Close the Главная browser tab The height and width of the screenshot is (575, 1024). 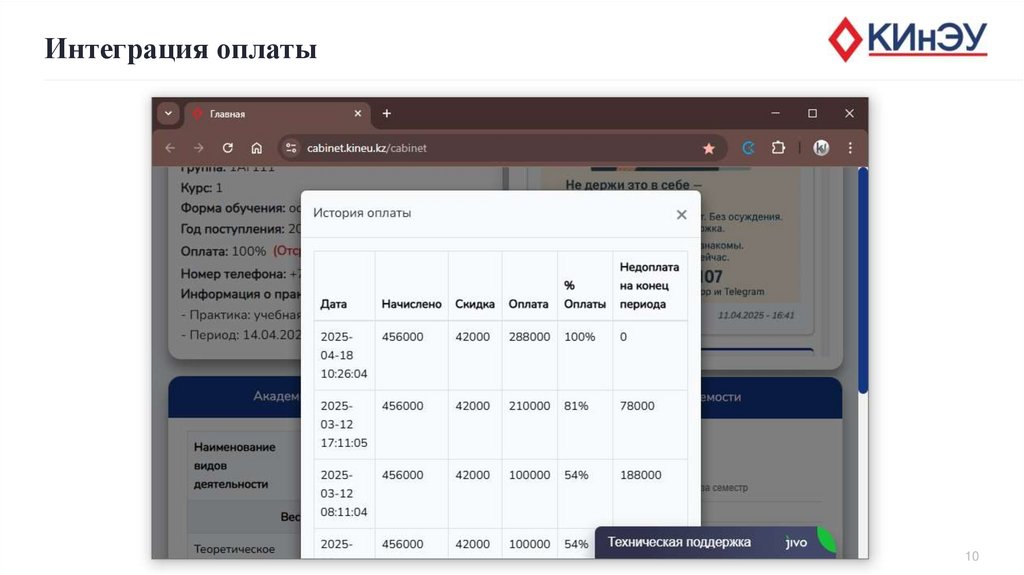point(358,114)
